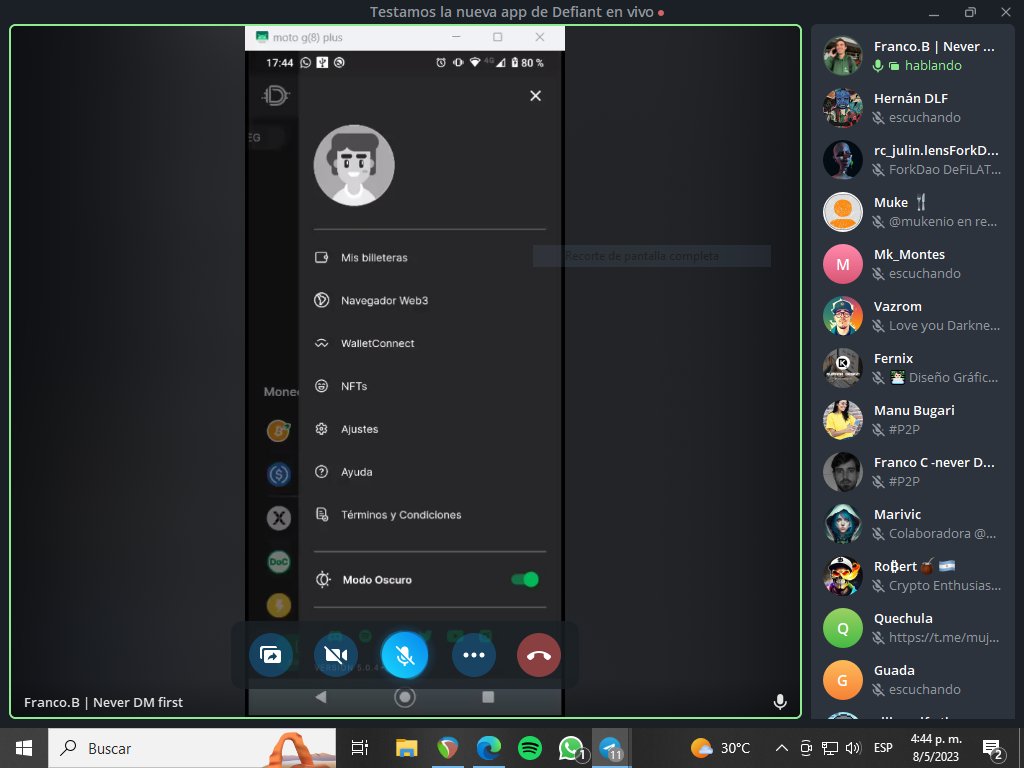Click the smiley icon beside NFTs

coord(321,386)
